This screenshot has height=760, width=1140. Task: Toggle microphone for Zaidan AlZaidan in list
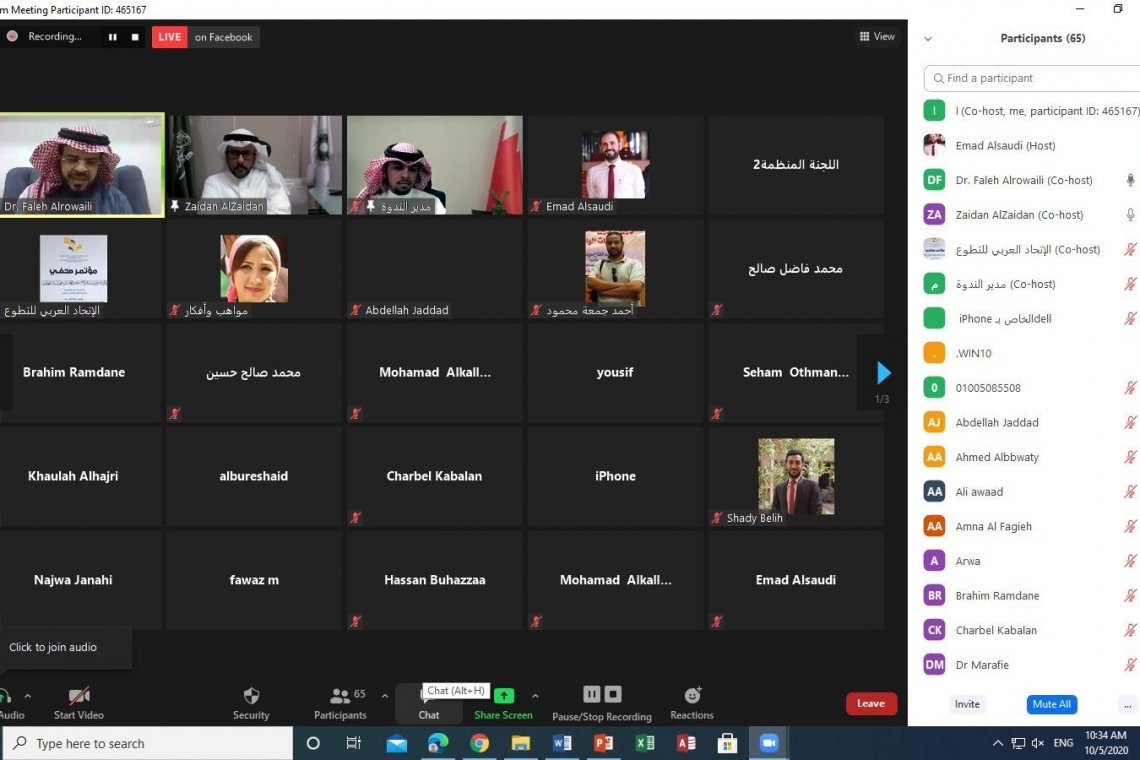(x=1130, y=215)
